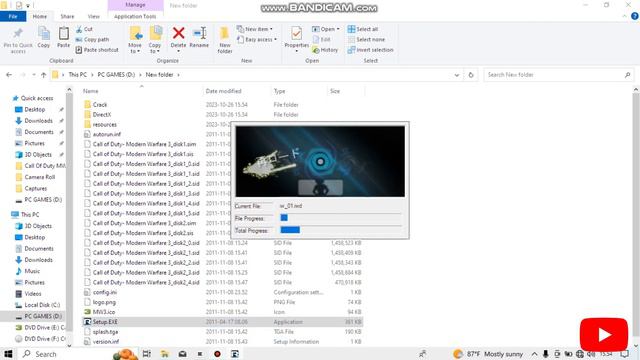Switch to the View tab

[93, 16]
